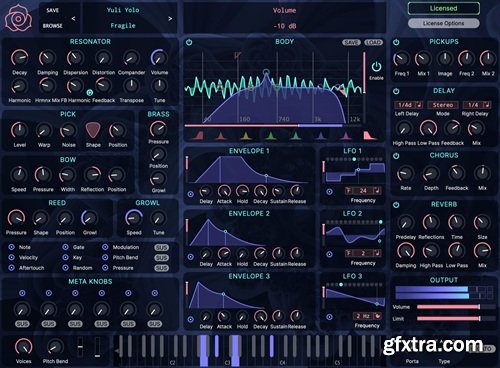Click the Delay Low Pass knob

tap(428, 128)
